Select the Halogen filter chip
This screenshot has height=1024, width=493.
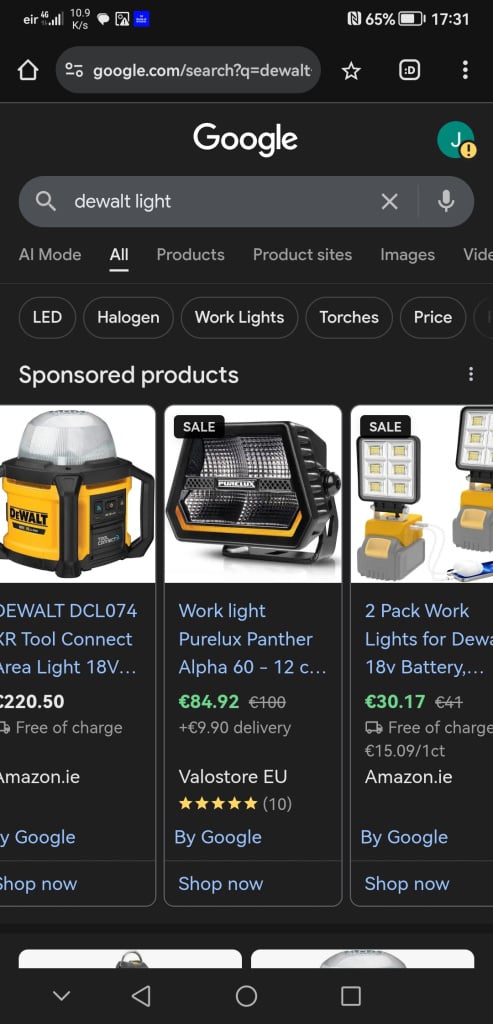point(128,317)
